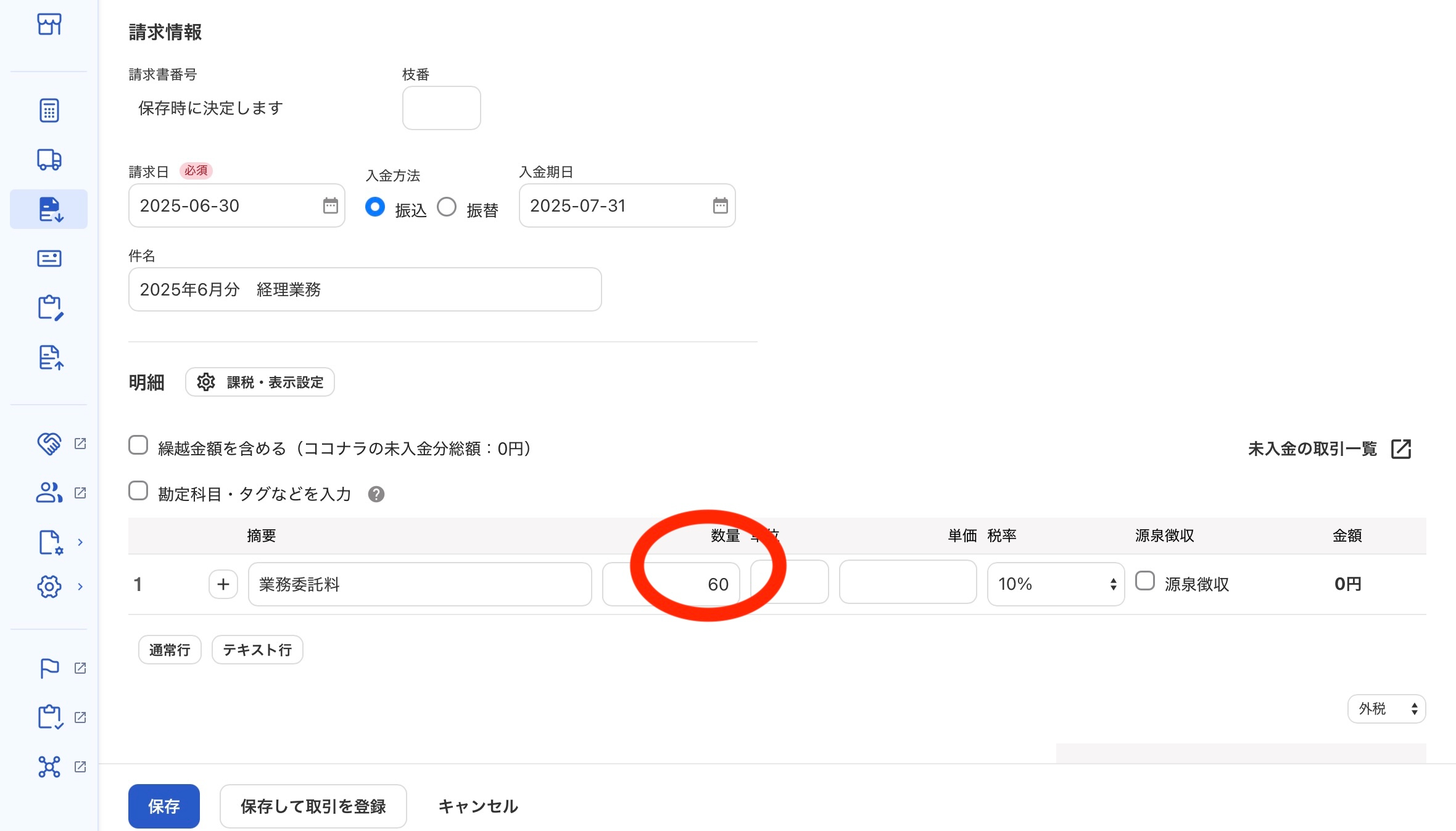Open the handshake icon in the sidebar
Image resolution: width=1456 pixels, height=831 pixels.
click(49, 444)
